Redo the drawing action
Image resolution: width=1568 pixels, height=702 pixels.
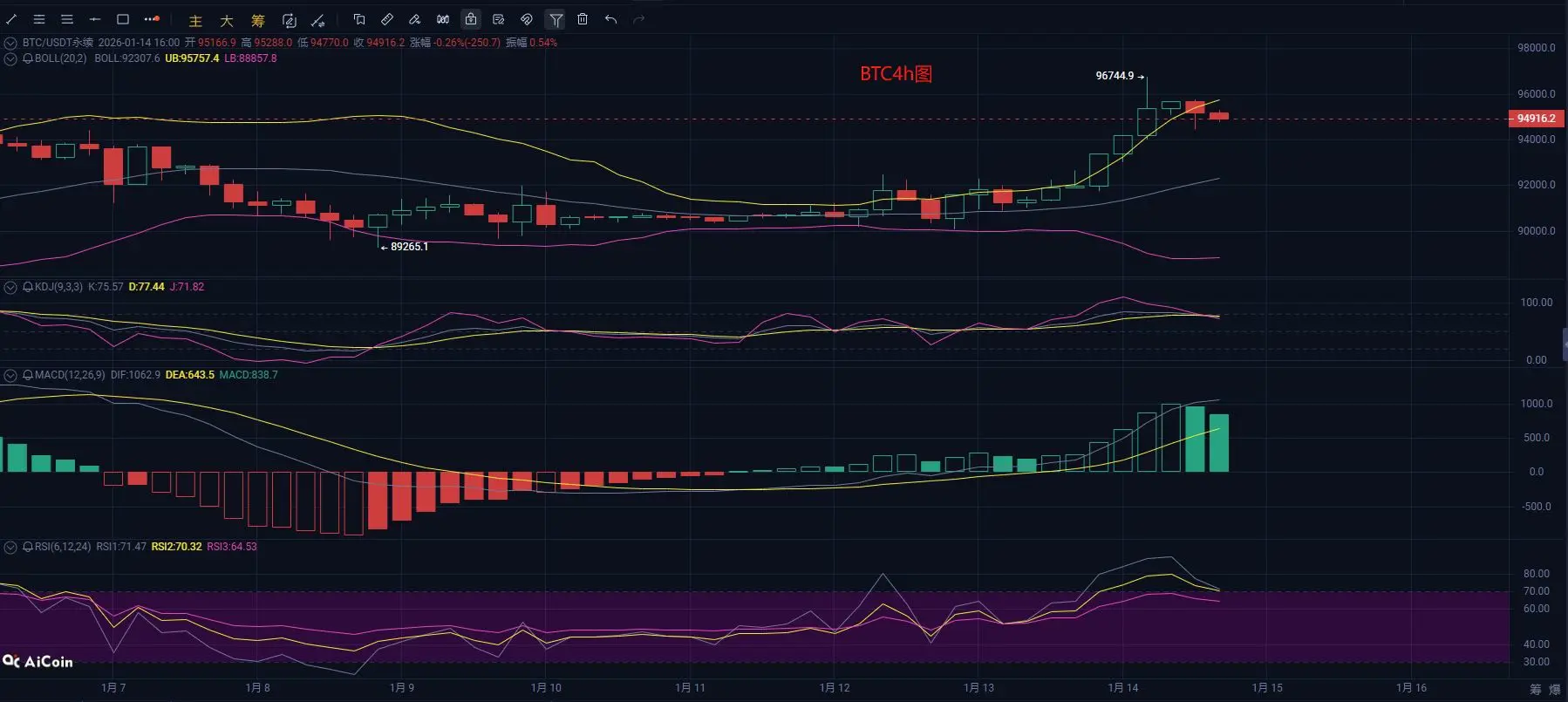pos(638,19)
